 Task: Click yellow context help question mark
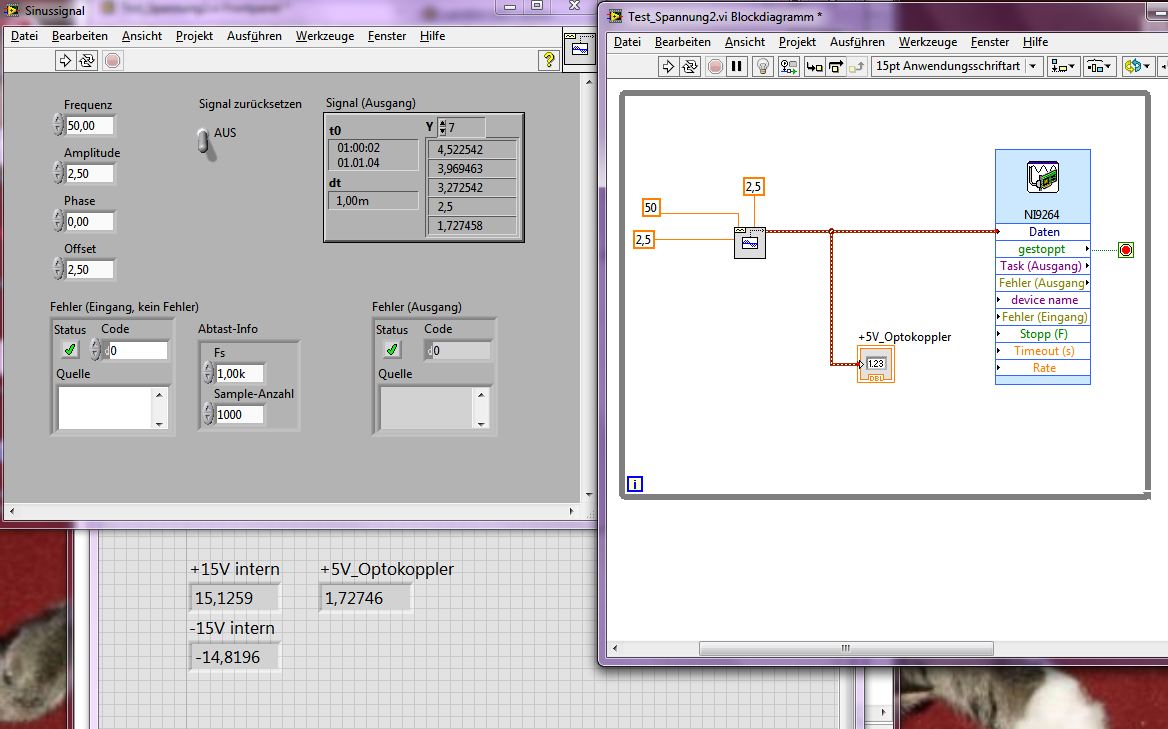pos(549,60)
